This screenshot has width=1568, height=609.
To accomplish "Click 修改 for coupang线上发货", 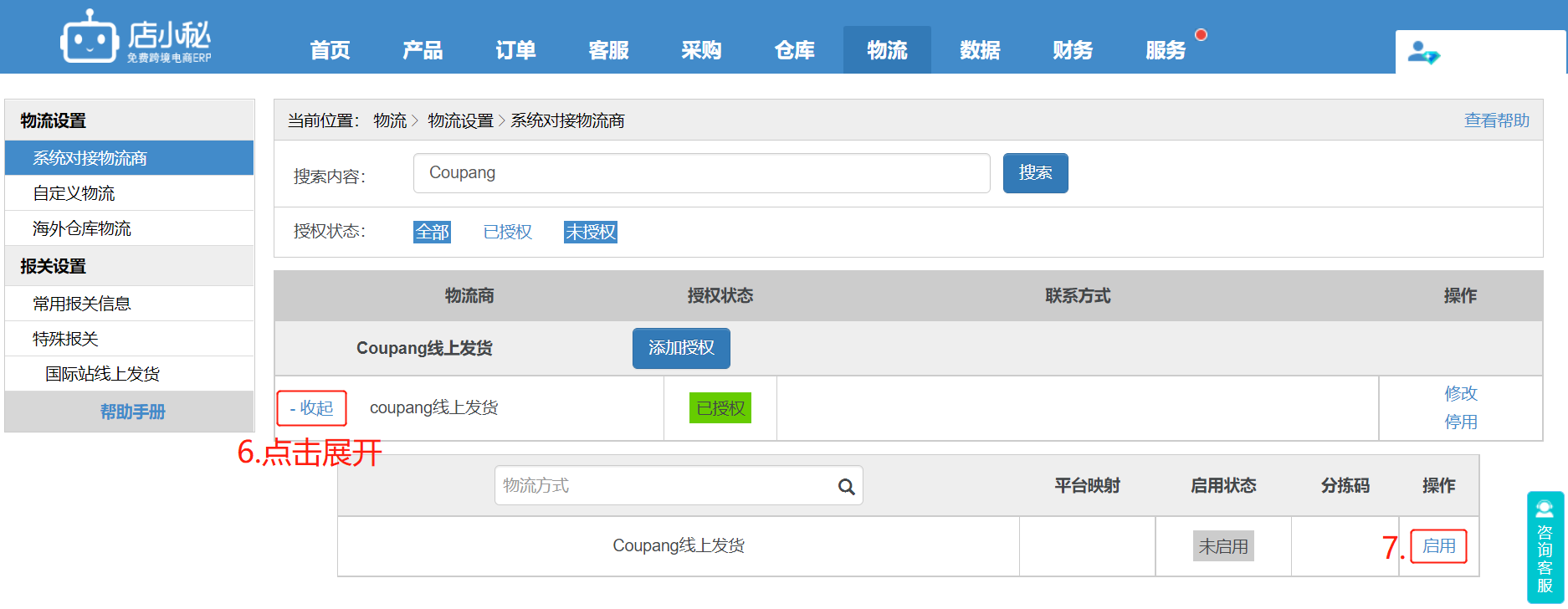I will pos(1461,393).
